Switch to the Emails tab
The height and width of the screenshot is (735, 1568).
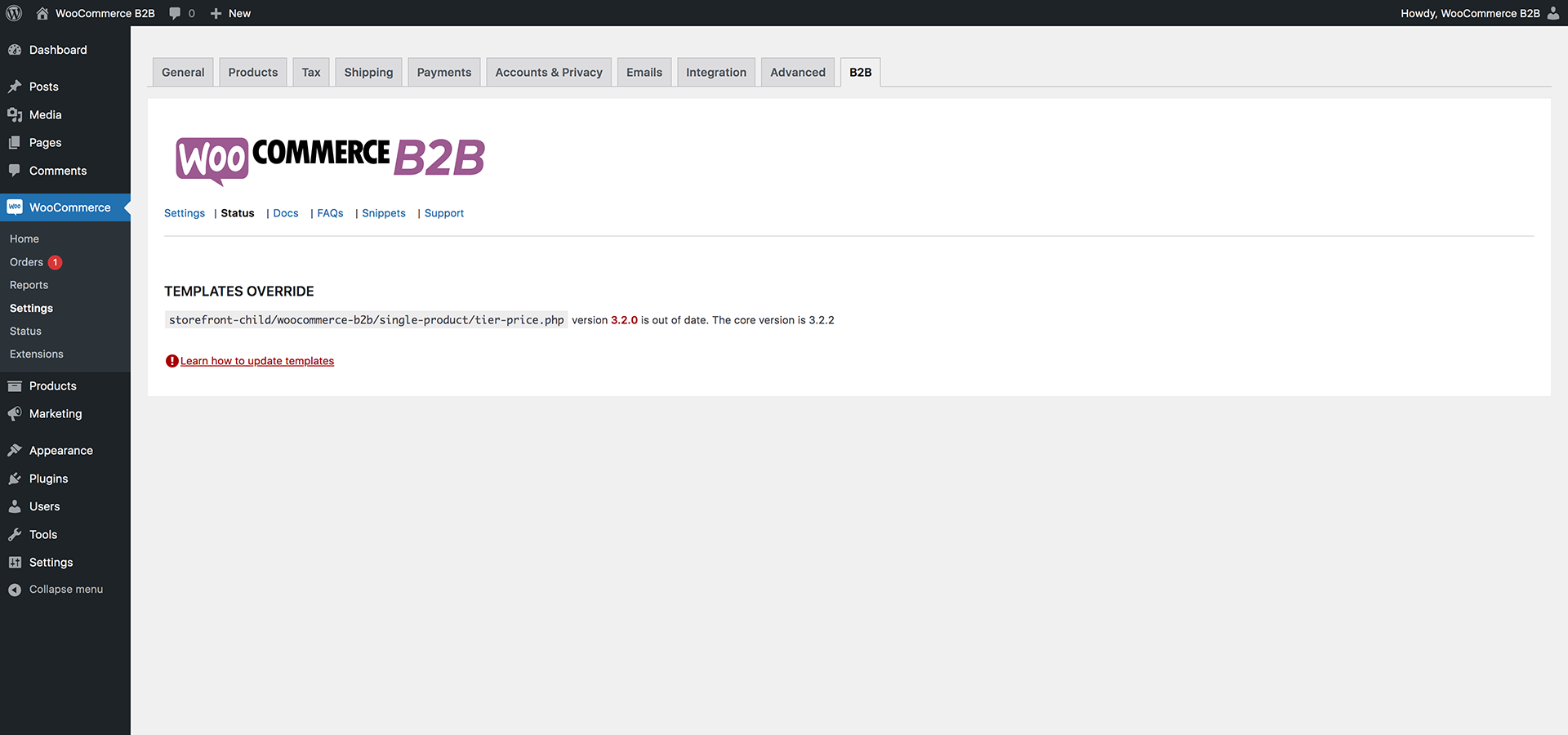tap(644, 72)
